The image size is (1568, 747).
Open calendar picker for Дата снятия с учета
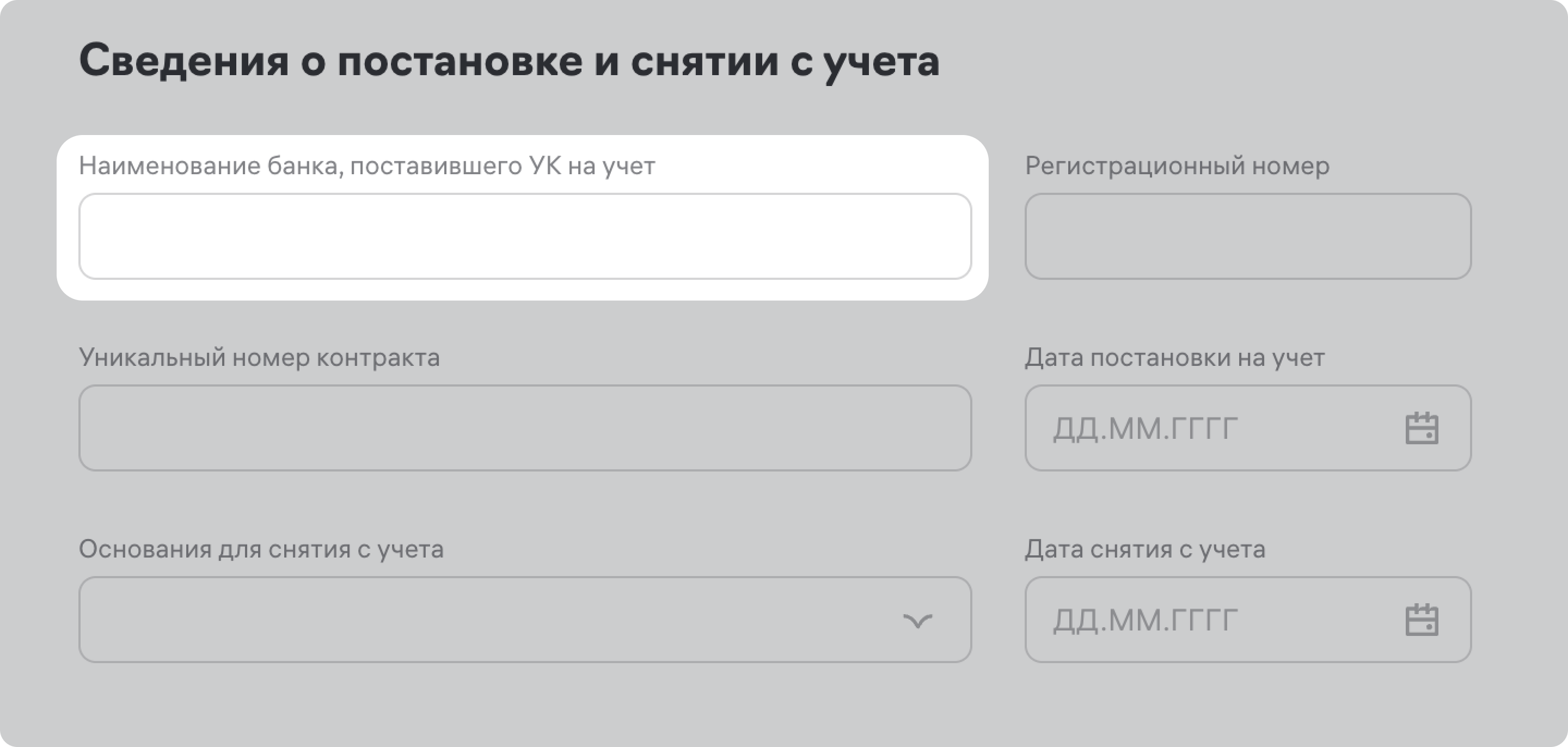[1422, 620]
